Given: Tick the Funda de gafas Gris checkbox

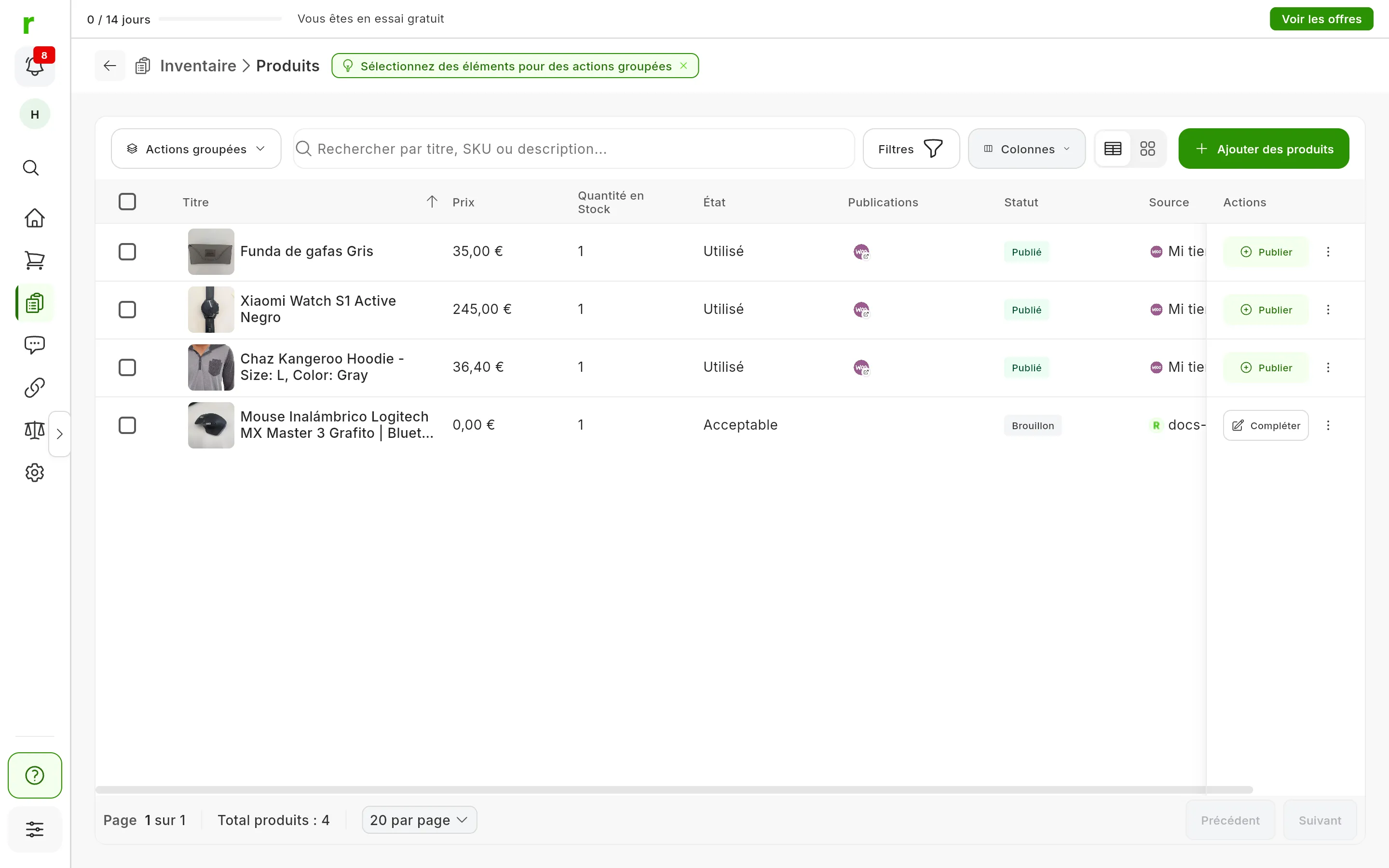Looking at the screenshot, I should point(127,251).
